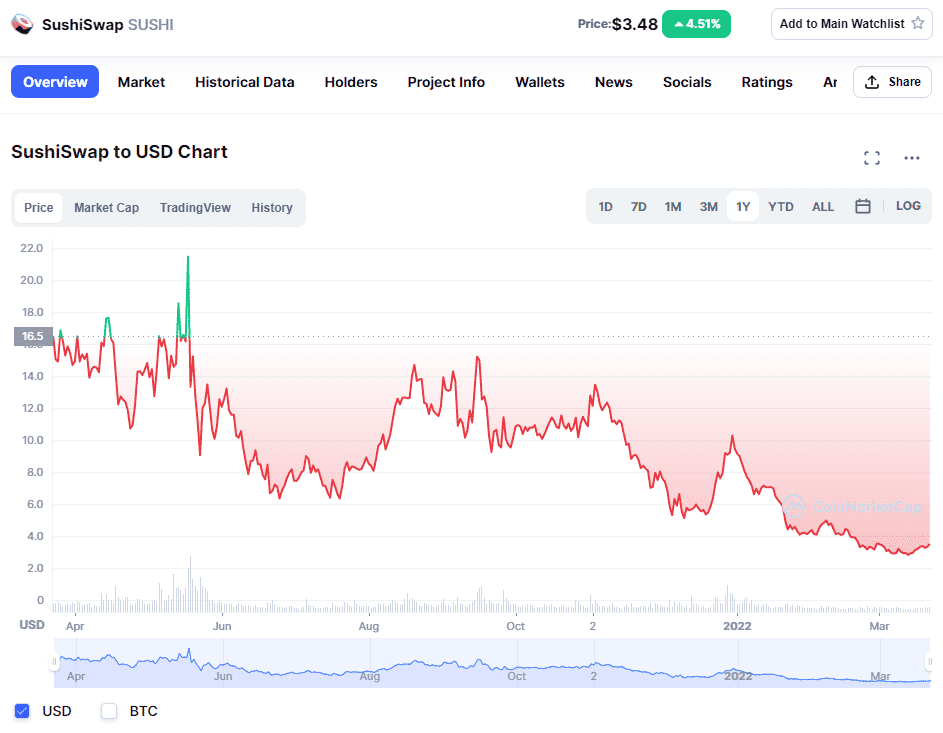This screenshot has width=943, height=733.
Task: Set chart range to 3M
Action: coord(708,207)
